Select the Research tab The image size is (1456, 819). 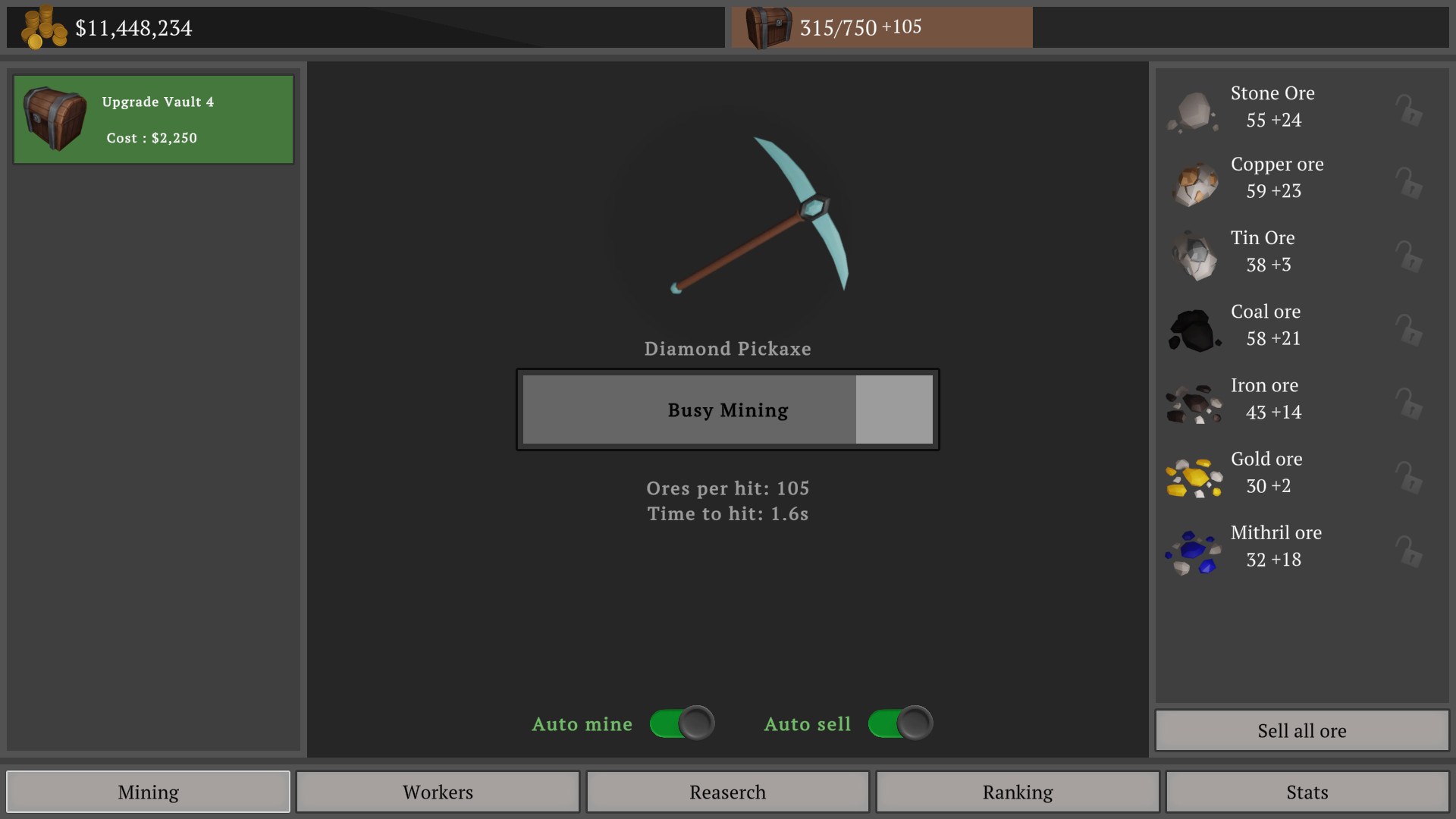[727, 791]
